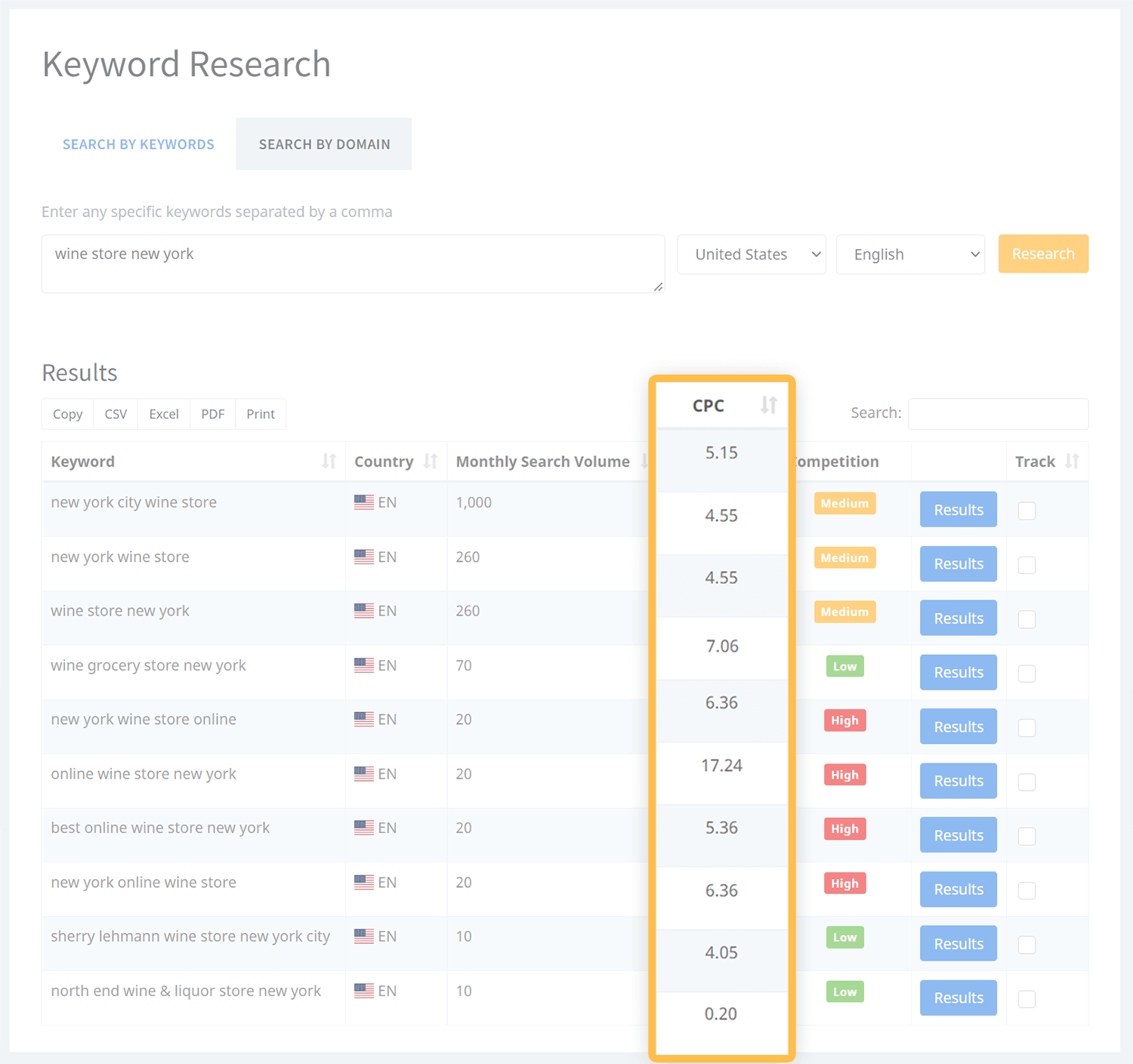
Task: Sort results by CPC arrows icon
Action: coord(768,406)
